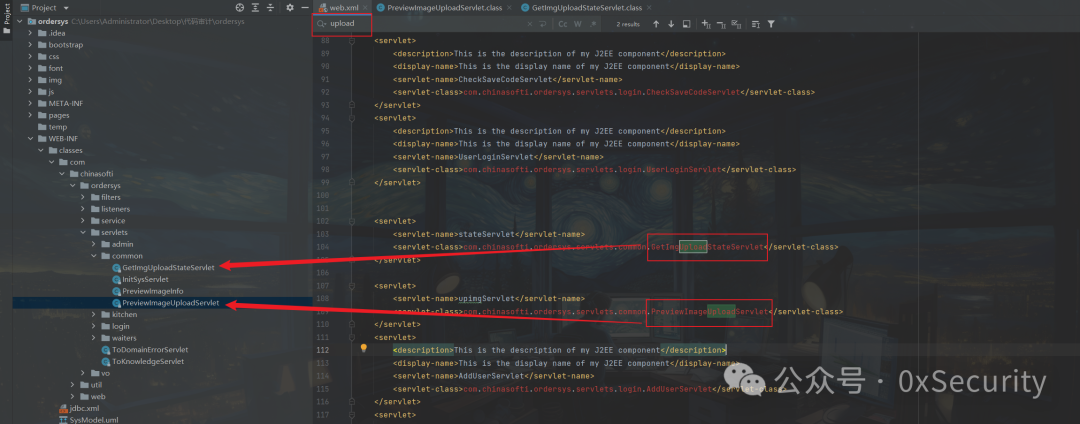Go to the previous search occurrence
Screen dimensions: 1080x424
(x=656, y=24)
